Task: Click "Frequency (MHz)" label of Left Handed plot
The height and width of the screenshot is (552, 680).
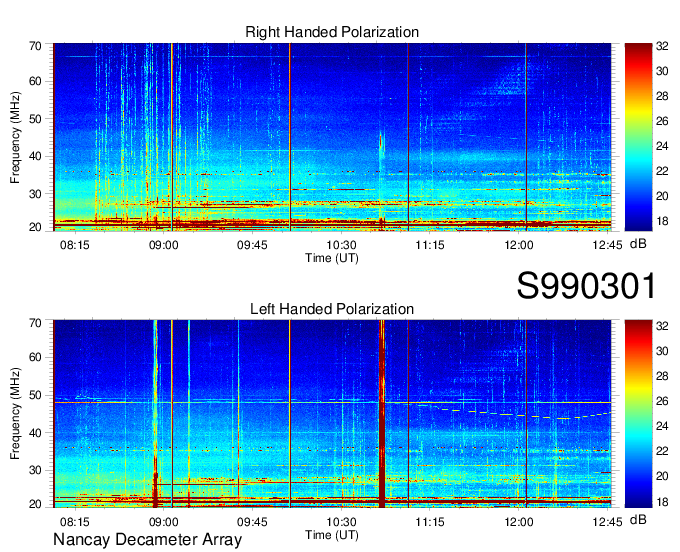Action: pyautogui.click(x=15, y=414)
